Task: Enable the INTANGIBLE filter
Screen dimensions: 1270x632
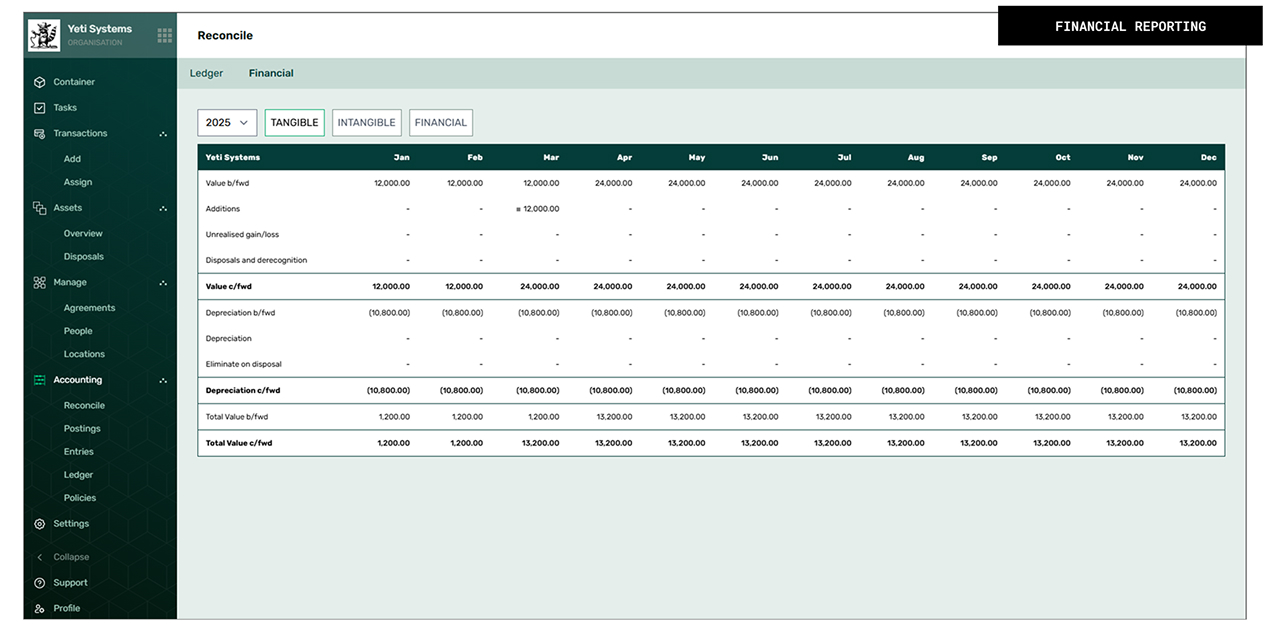Action: pyautogui.click(x=366, y=121)
